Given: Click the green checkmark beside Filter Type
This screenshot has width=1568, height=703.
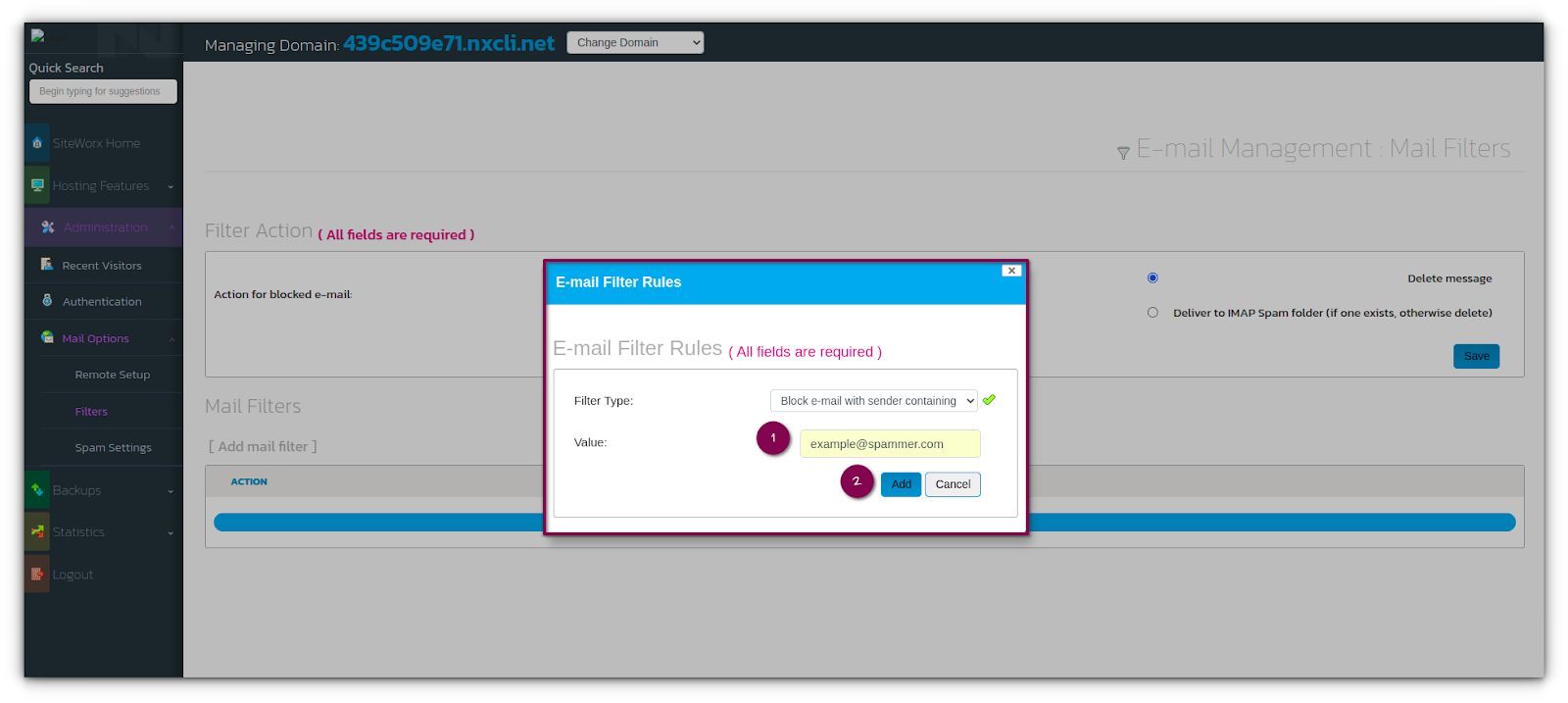Looking at the screenshot, I should pyautogui.click(x=989, y=400).
